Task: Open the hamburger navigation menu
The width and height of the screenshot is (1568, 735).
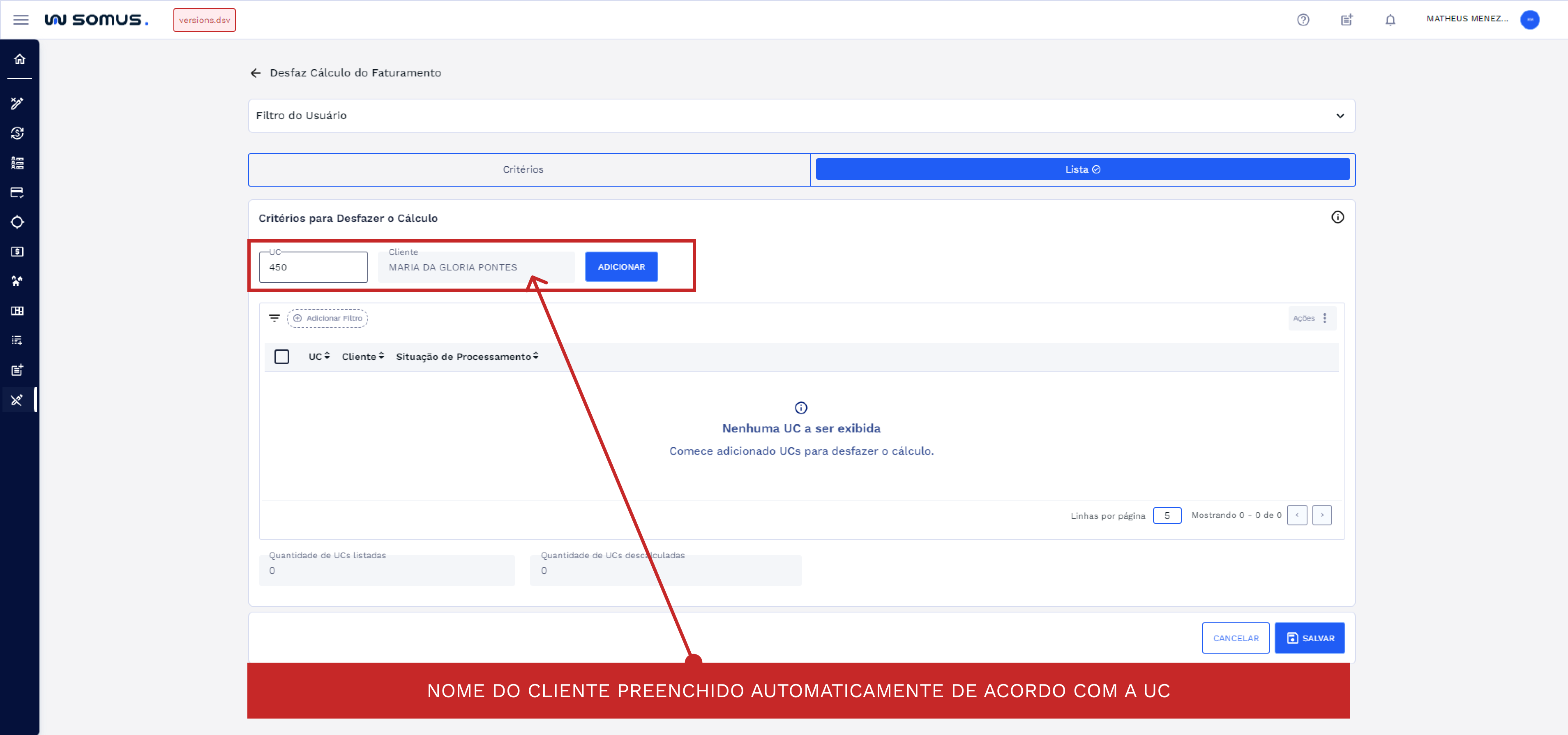Action: click(x=21, y=19)
